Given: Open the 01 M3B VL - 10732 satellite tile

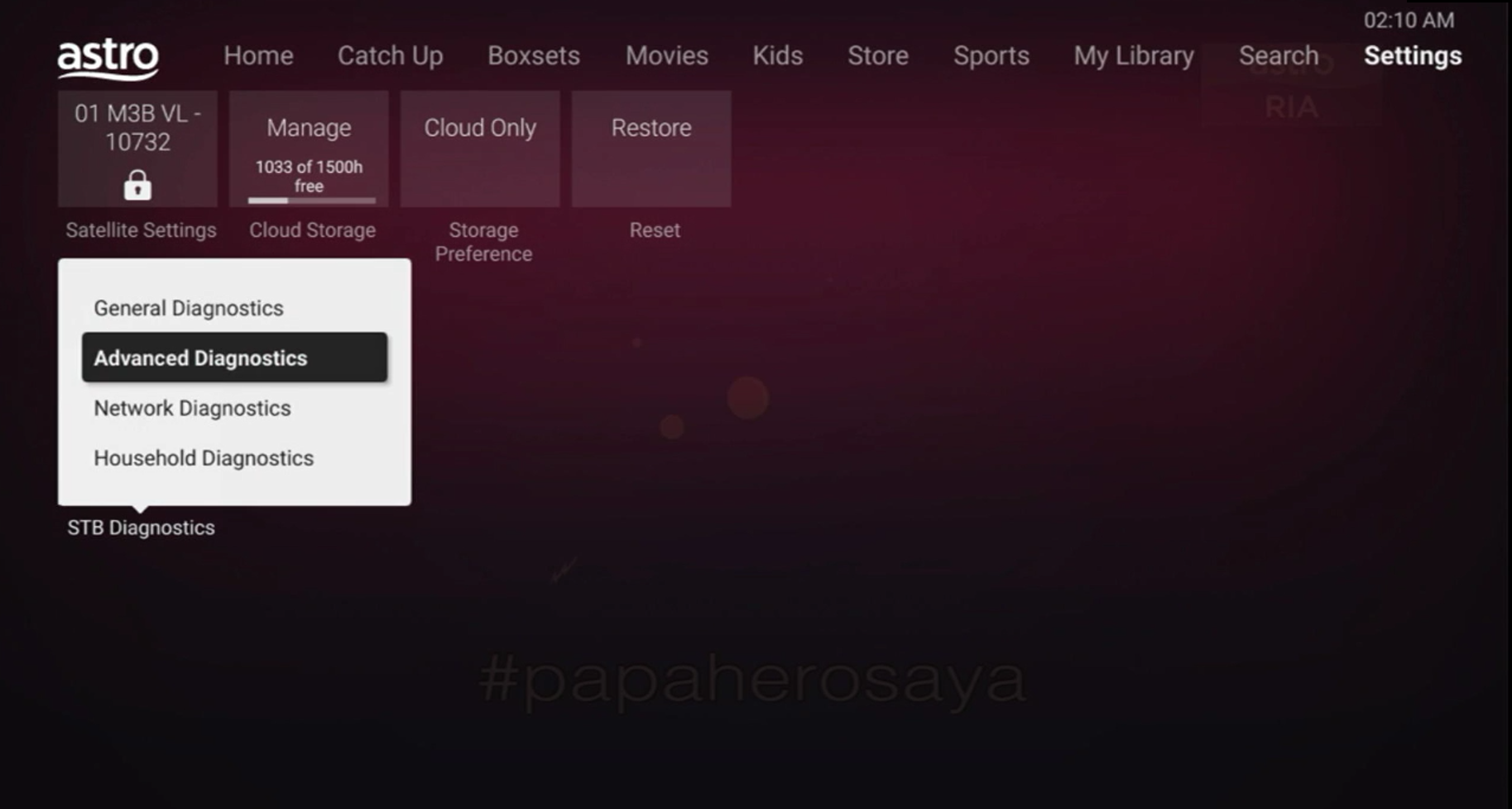Looking at the screenshot, I should point(137,149).
